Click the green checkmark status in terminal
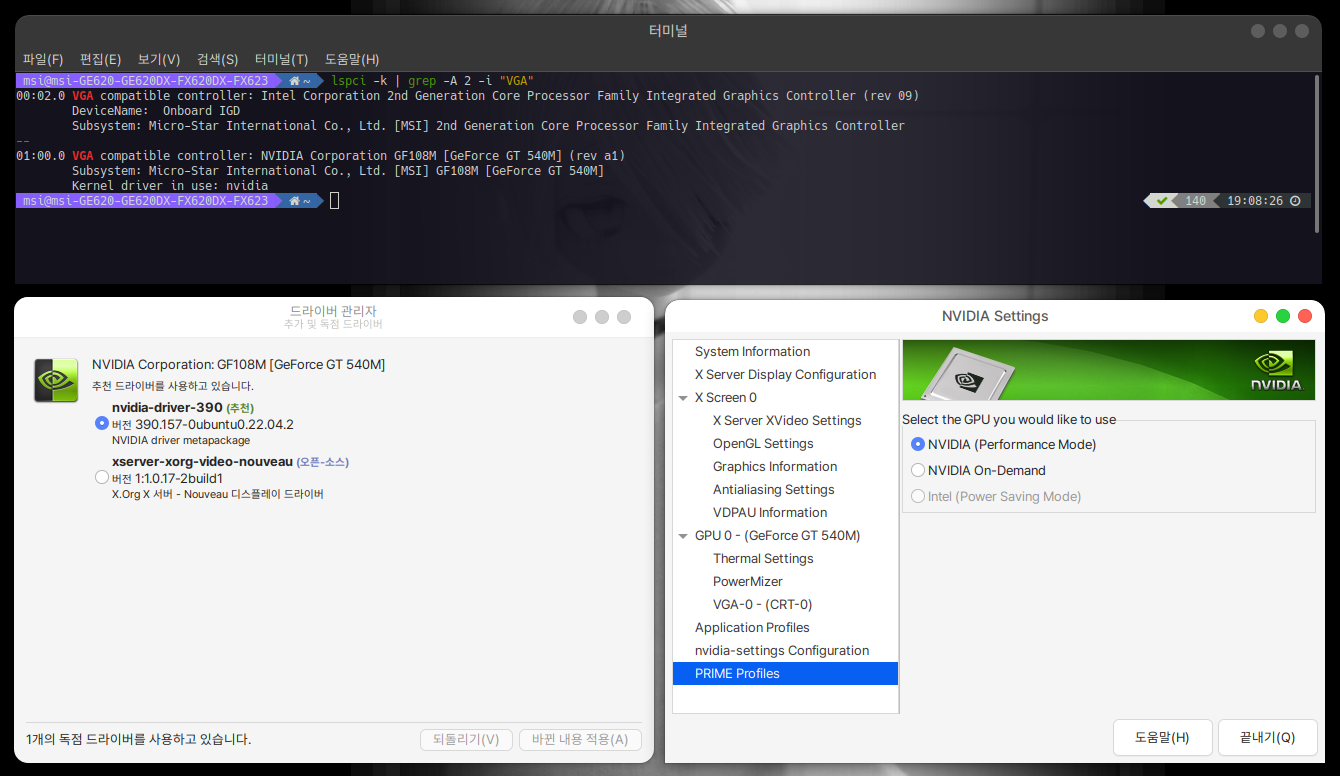Image resolution: width=1340 pixels, height=776 pixels. click(x=1161, y=201)
